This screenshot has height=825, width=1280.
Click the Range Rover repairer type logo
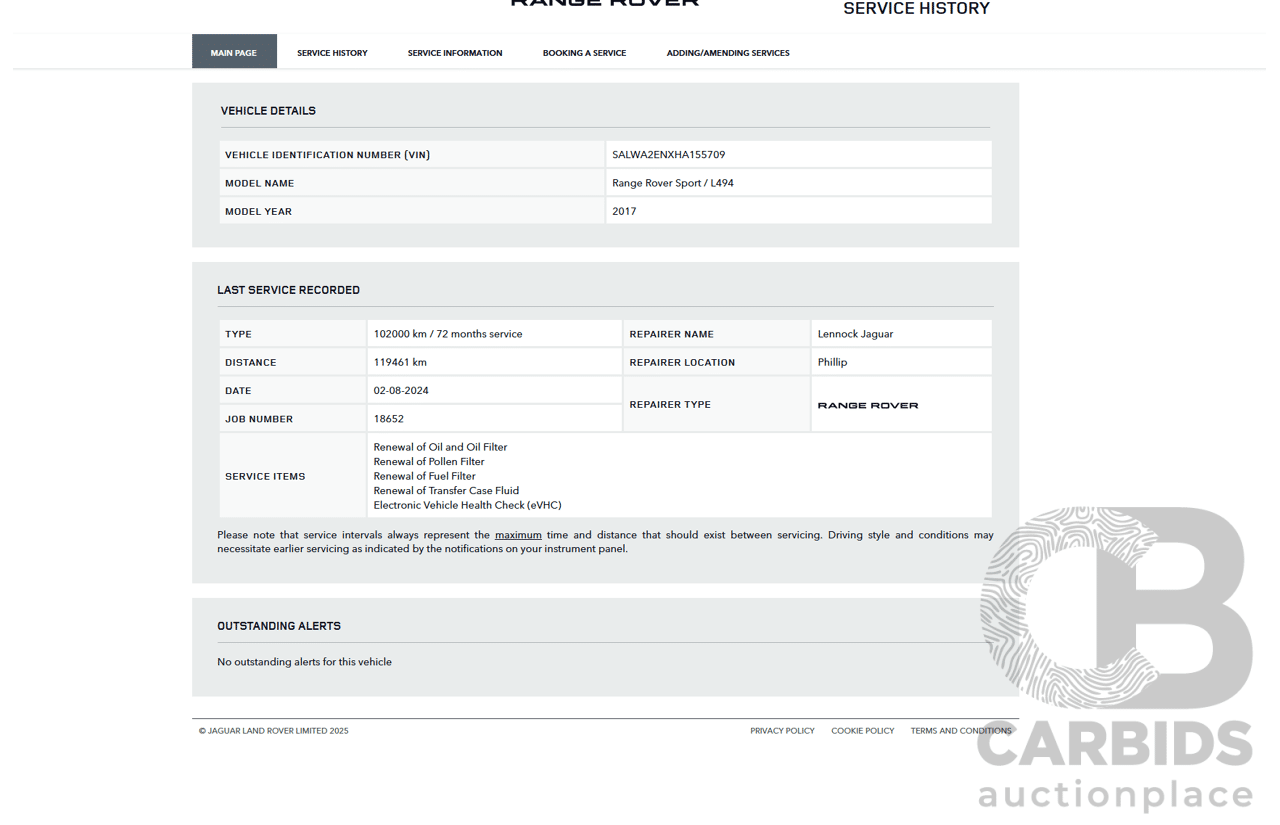(867, 405)
